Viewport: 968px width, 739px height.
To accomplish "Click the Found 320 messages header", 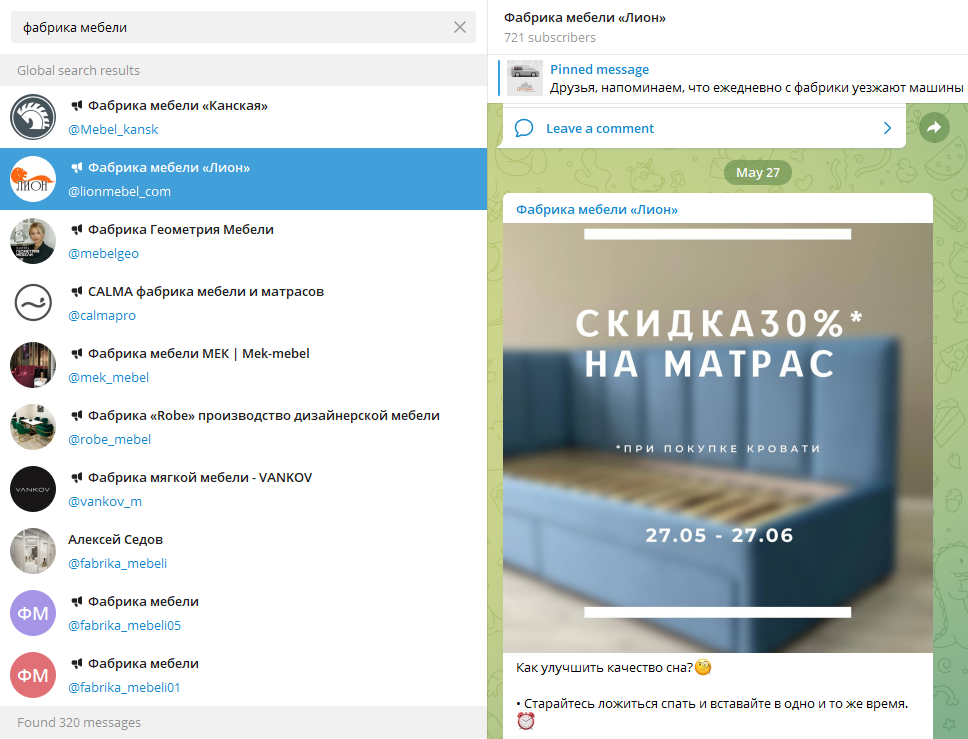I will coord(79,722).
